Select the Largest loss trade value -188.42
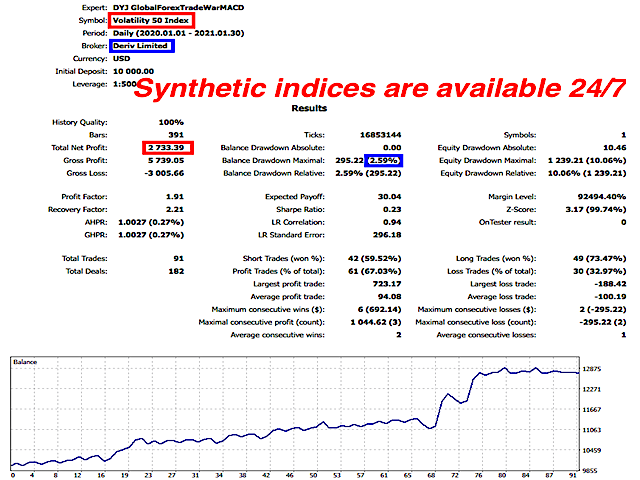The height and width of the screenshot is (480, 640). click(610, 284)
